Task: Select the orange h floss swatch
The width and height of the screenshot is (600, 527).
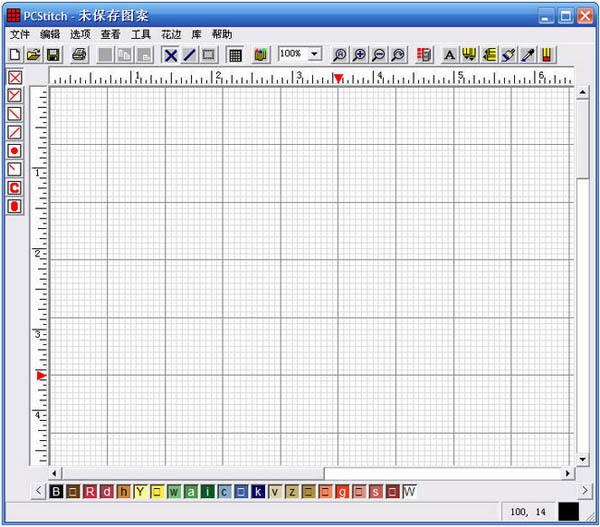Action: click(124, 492)
